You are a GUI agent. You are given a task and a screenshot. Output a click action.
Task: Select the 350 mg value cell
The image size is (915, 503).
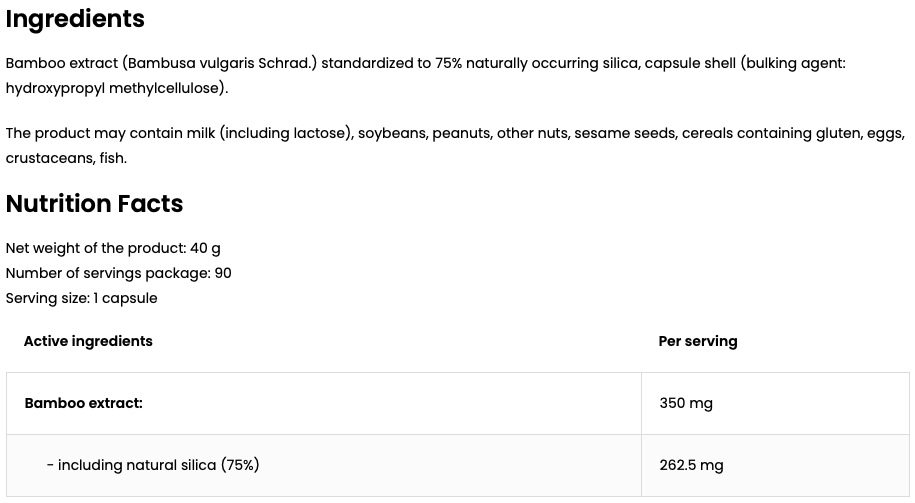point(775,403)
